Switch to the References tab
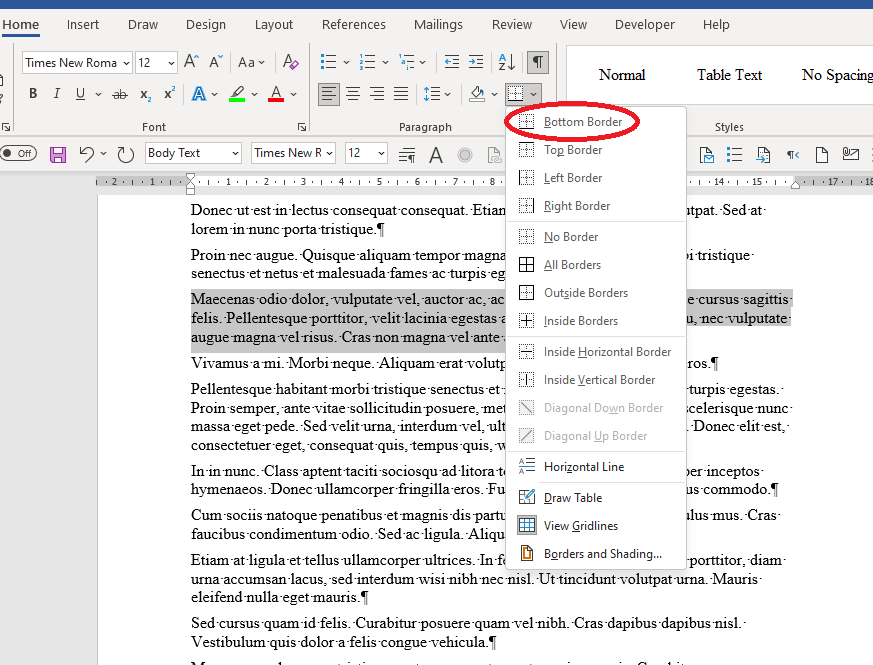Image resolution: width=873 pixels, height=665 pixels. [x=353, y=24]
